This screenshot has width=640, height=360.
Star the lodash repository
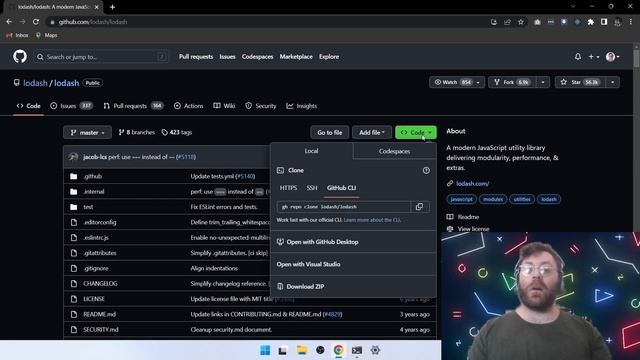(x=580, y=82)
